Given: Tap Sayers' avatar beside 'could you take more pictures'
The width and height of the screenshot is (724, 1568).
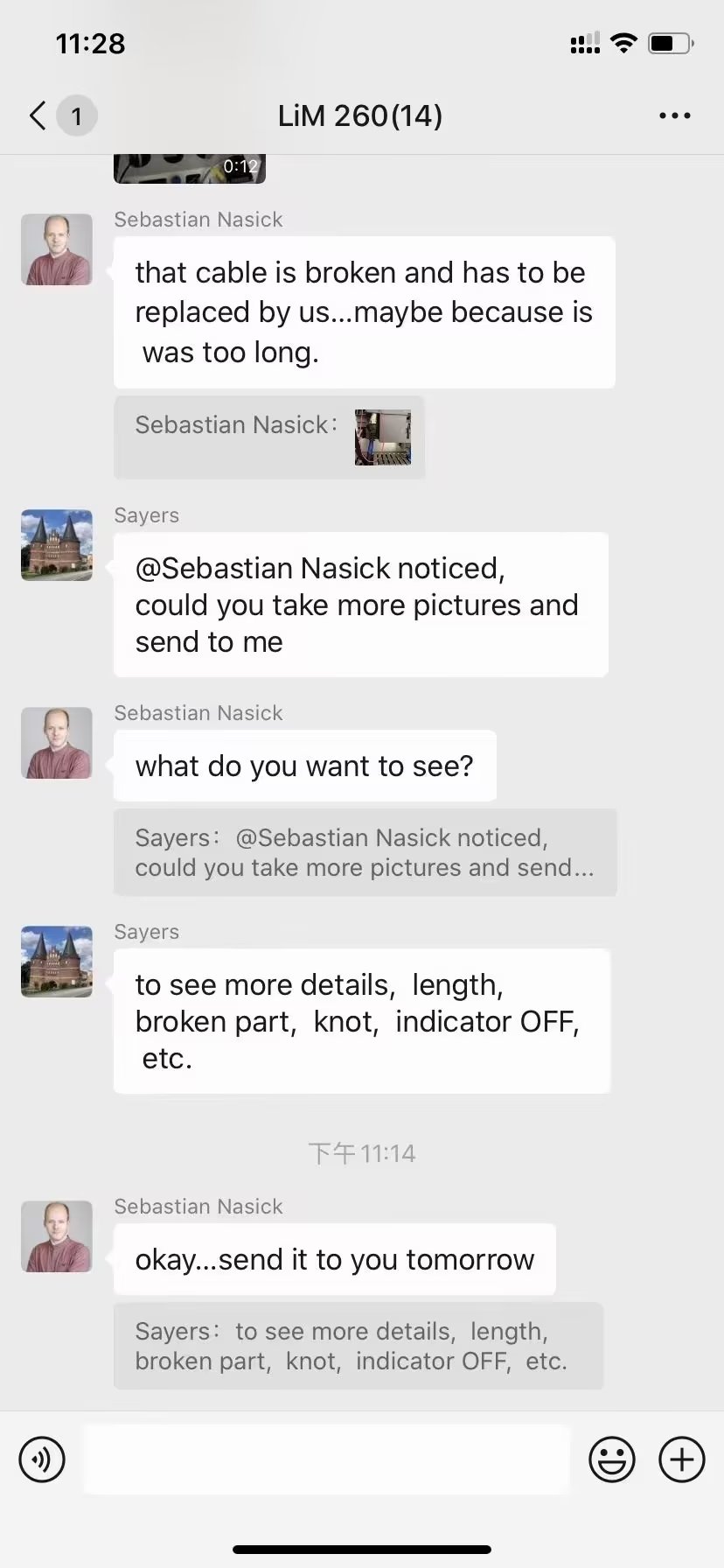Looking at the screenshot, I should coord(57,545).
